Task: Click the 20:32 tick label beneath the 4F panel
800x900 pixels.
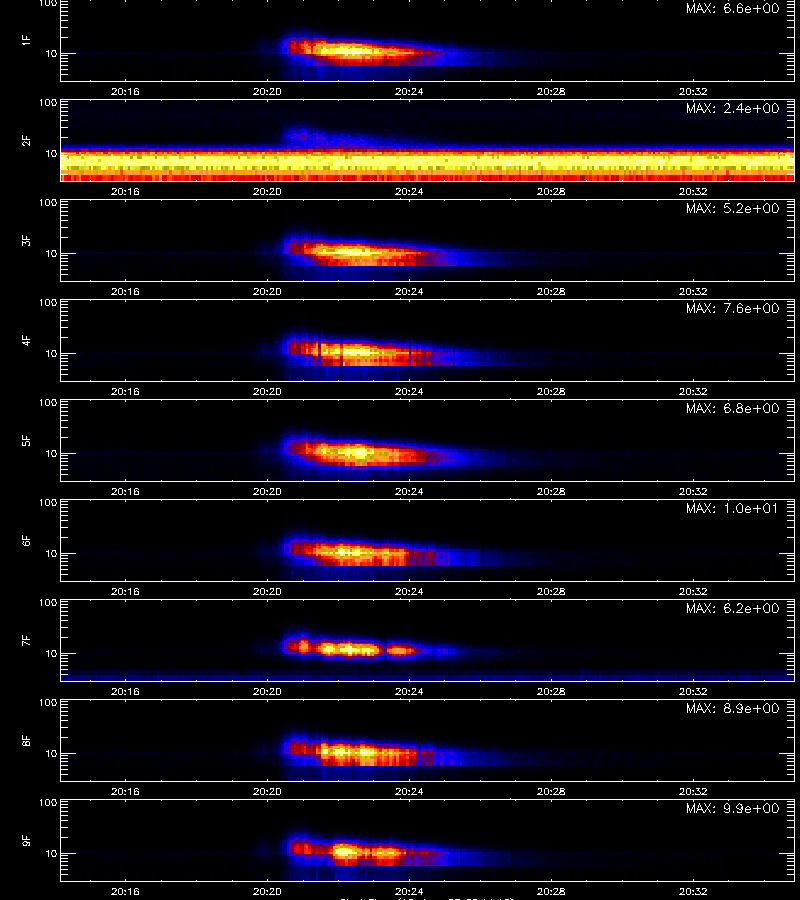Action: pyautogui.click(x=693, y=391)
